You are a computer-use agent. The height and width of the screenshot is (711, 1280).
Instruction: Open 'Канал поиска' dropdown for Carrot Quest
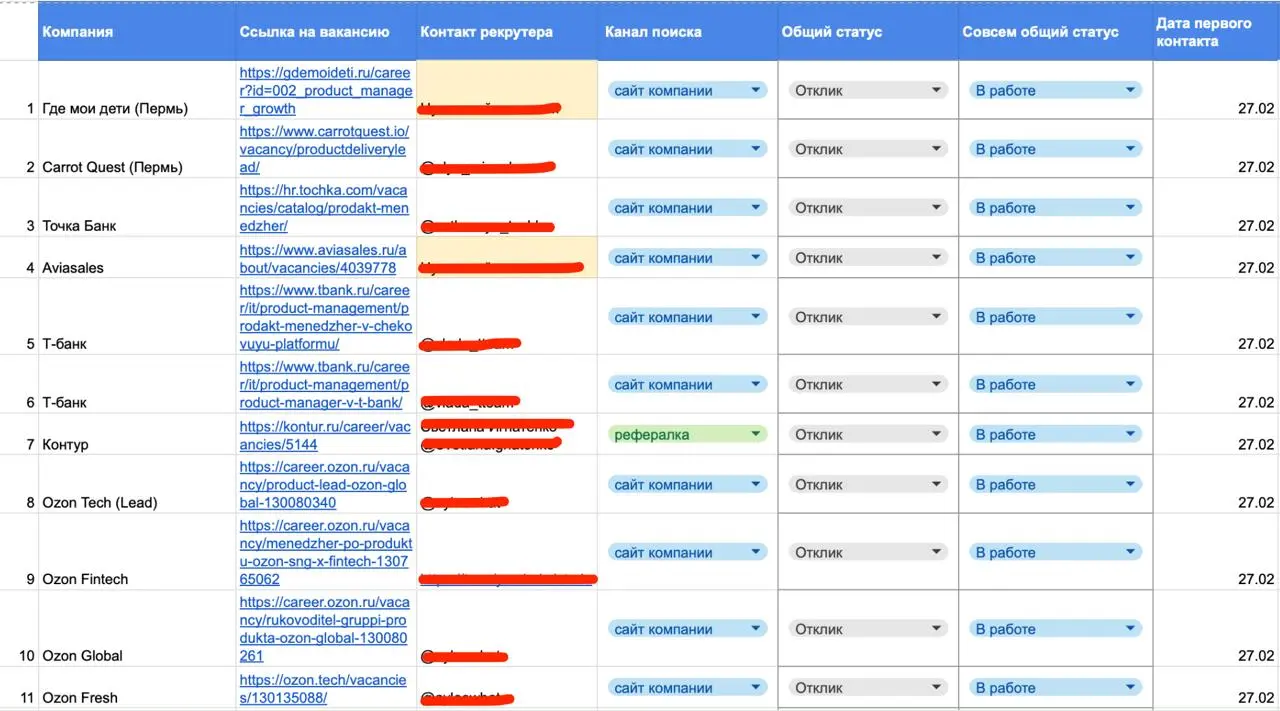pos(687,149)
